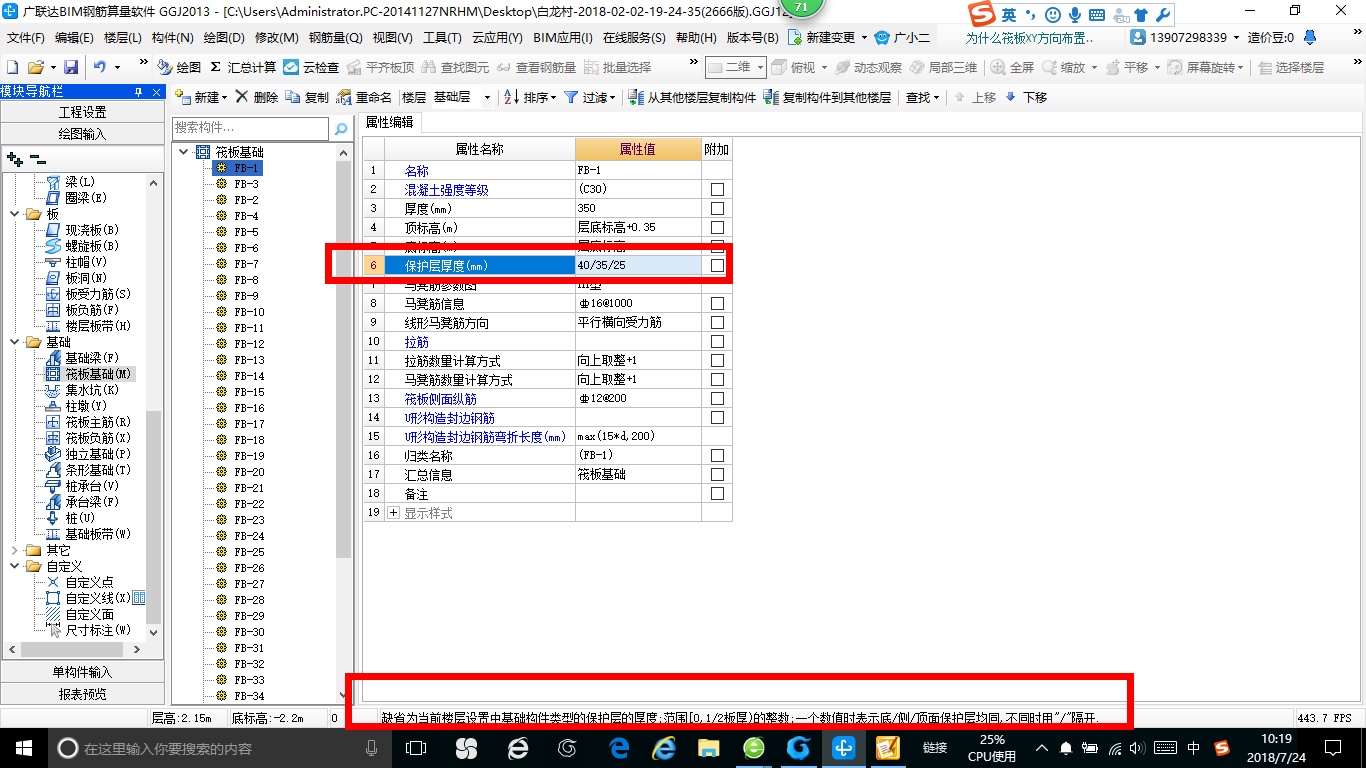This screenshot has height=768, width=1366.
Task: Click the search magnifier icon
Action: [x=340, y=128]
